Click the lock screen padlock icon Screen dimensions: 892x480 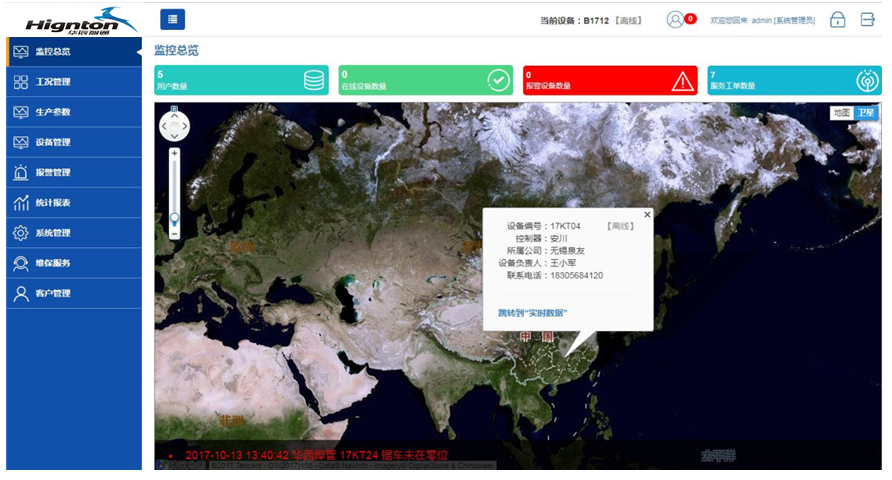pyautogui.click(x=837, y=20)
